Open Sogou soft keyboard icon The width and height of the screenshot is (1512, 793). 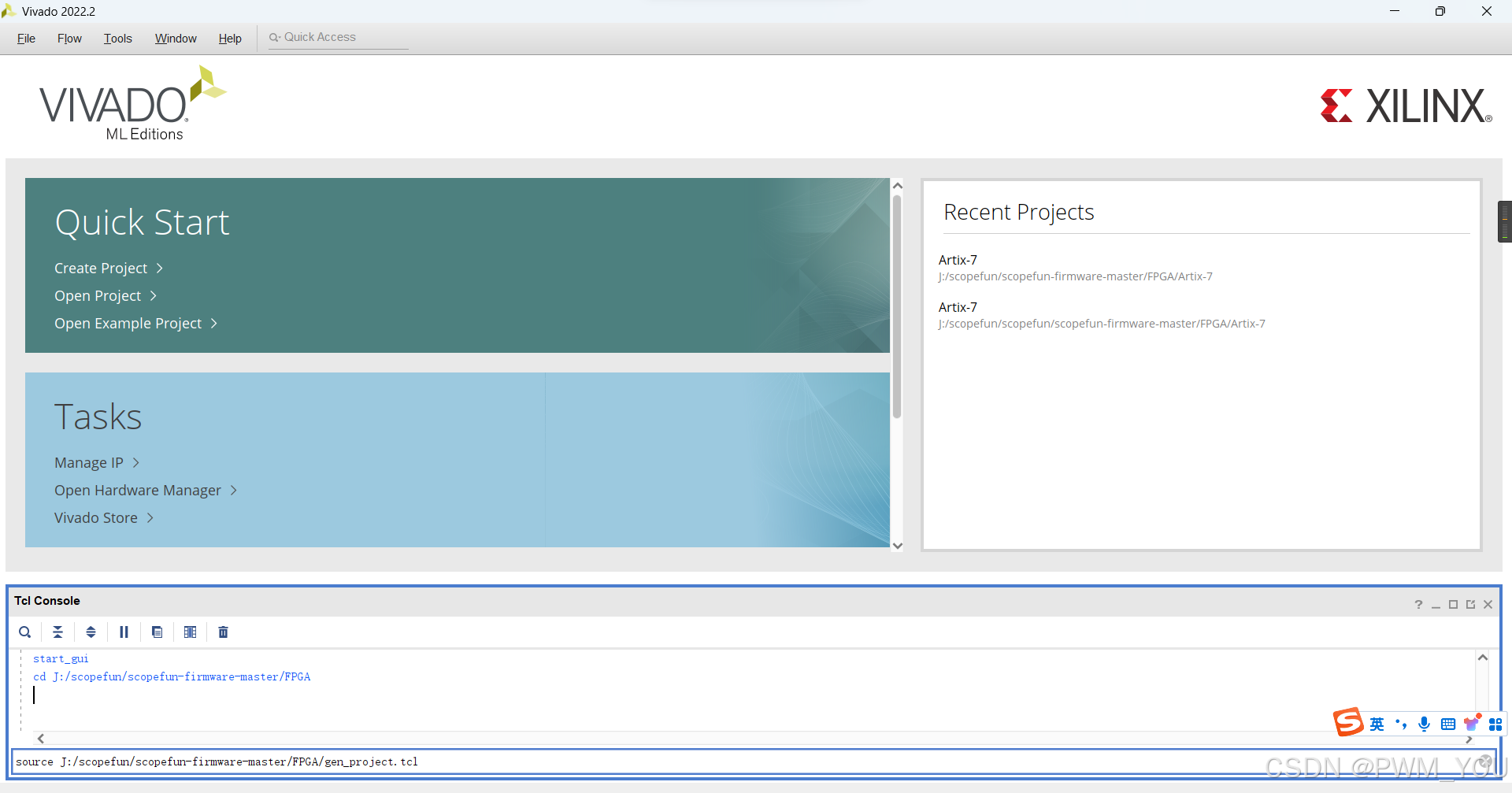point(1448,724)
